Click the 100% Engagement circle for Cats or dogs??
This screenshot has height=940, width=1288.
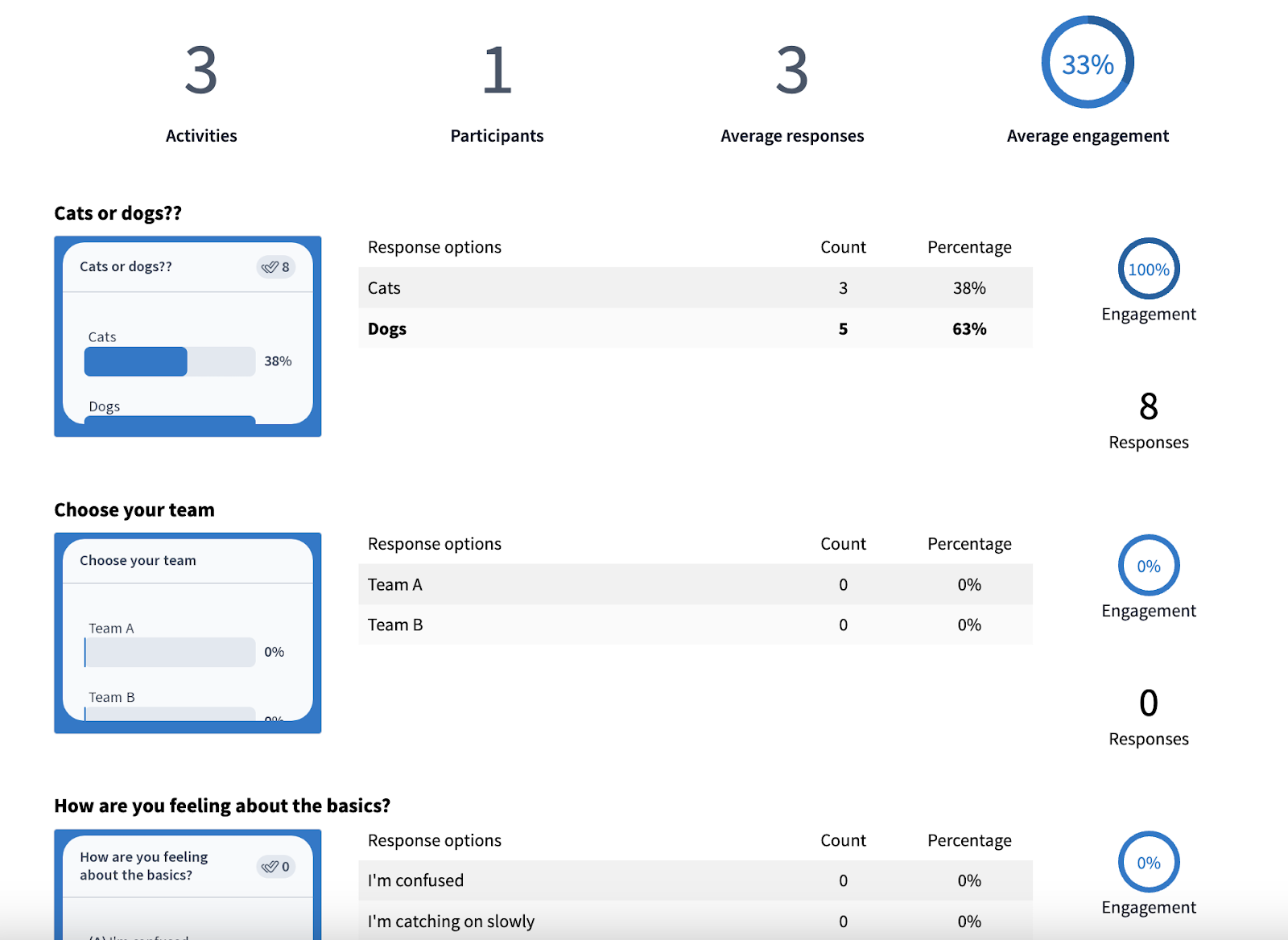coord(1148,270)
